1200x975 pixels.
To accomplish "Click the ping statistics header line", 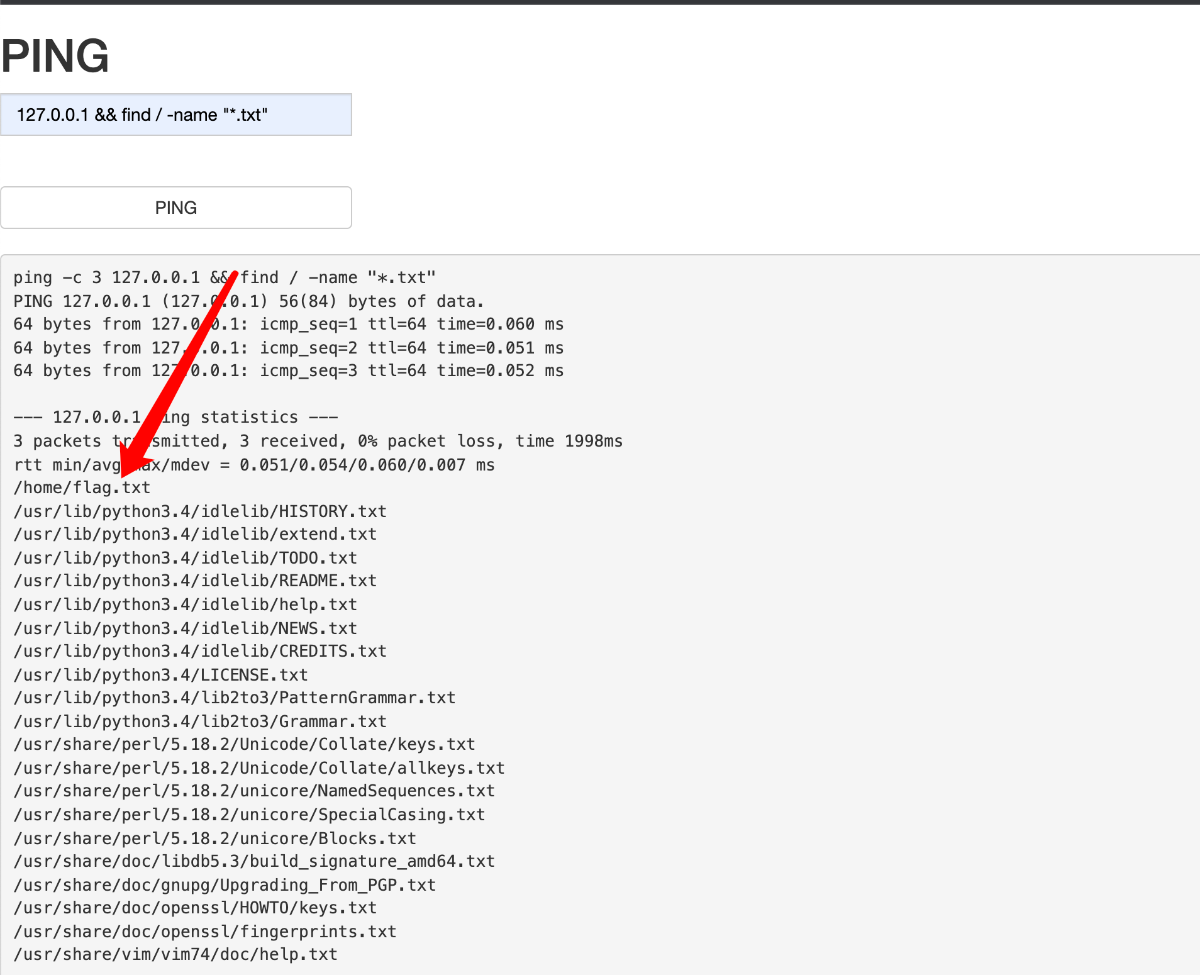I will pyautogui.click(x=176, y=418).
